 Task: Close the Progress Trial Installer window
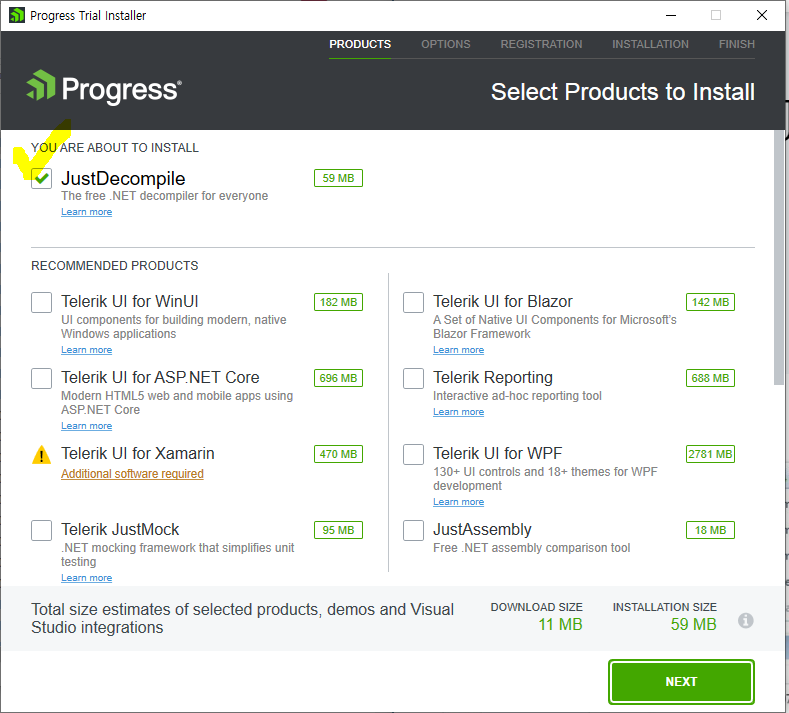pos(762,15)
